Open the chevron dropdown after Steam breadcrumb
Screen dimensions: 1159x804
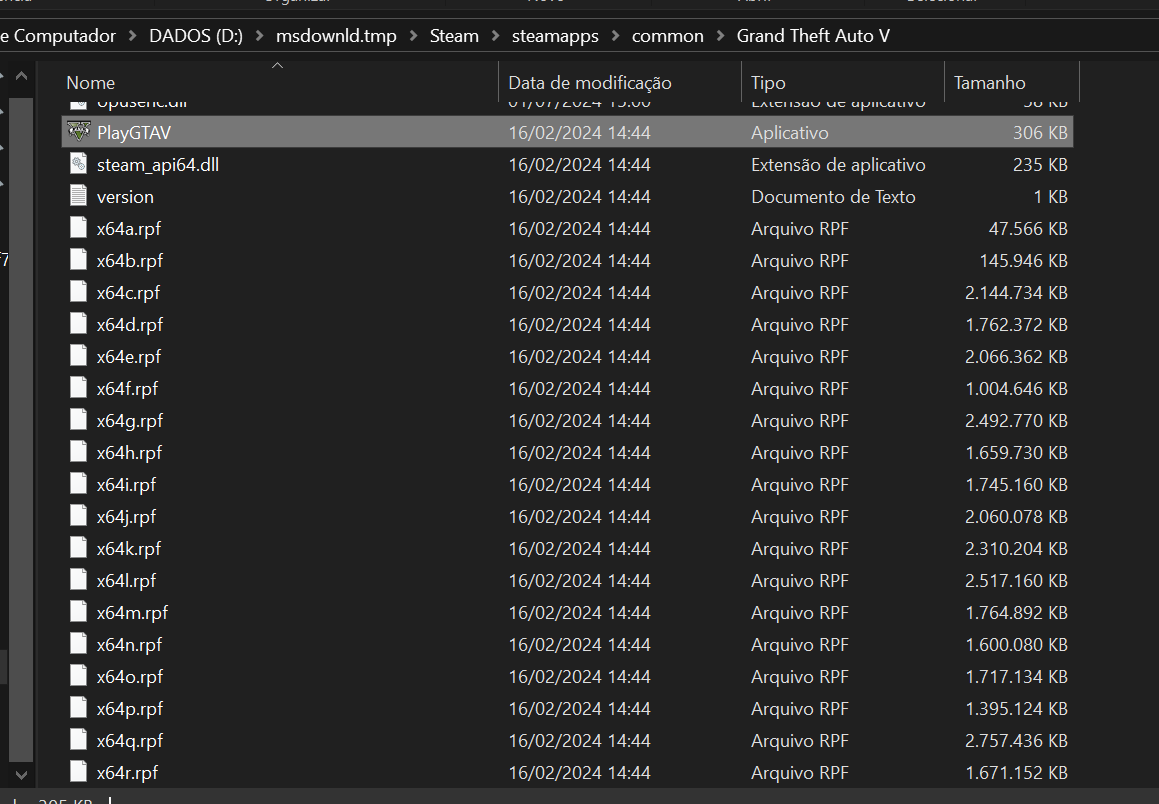point(495,36)
